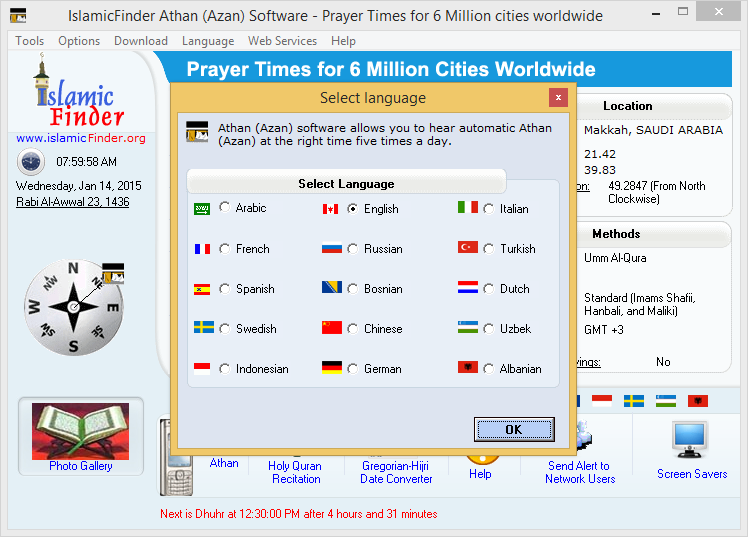
Task: Click the Qibla compass icon
Action: (73, 306)
